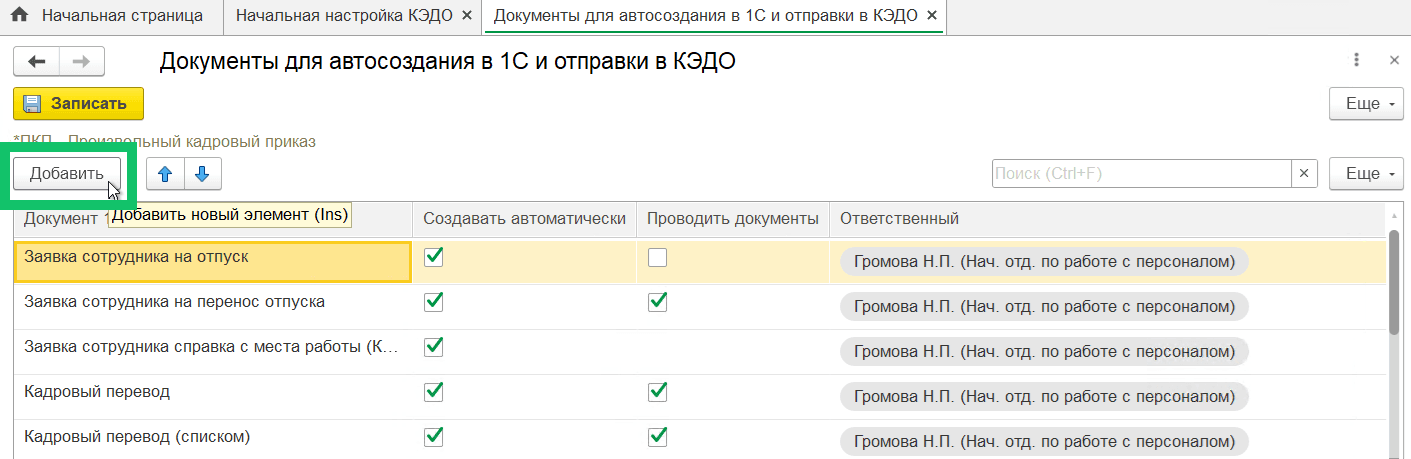1411x459 pixels.
Task: Click the forward navigation arrow
Action: (x=82, y=62)
